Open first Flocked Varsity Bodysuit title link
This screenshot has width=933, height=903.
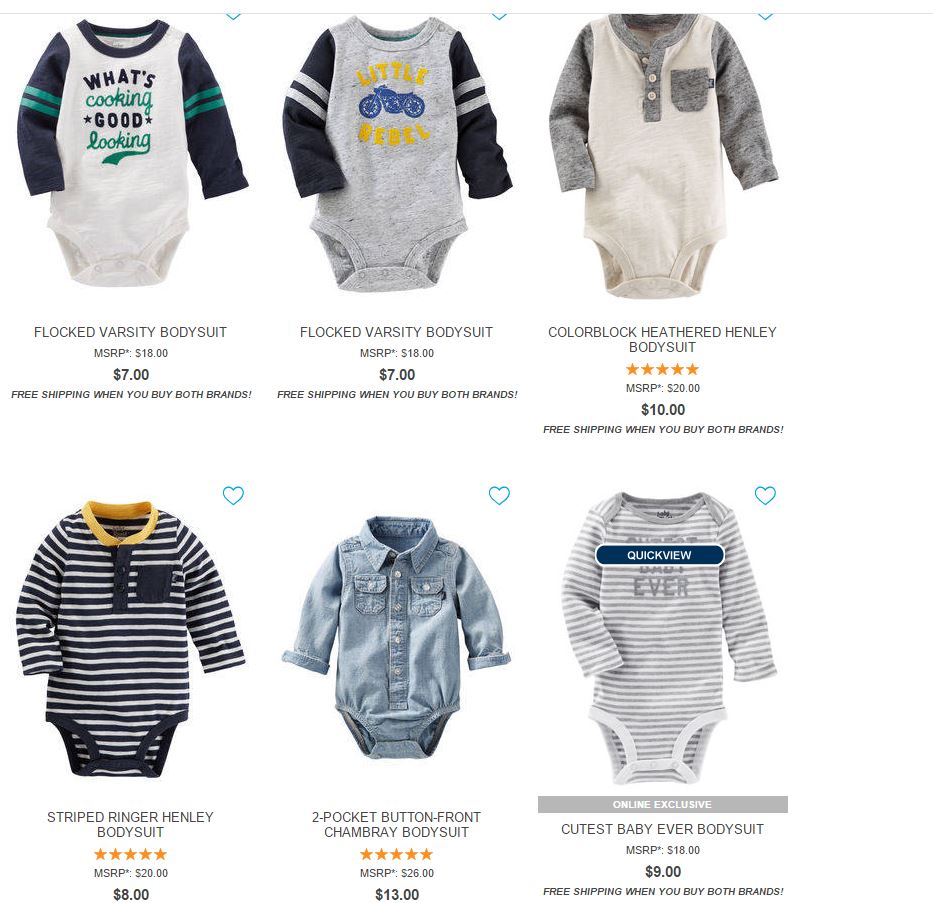pyautogui.click(x=130, y=332)
